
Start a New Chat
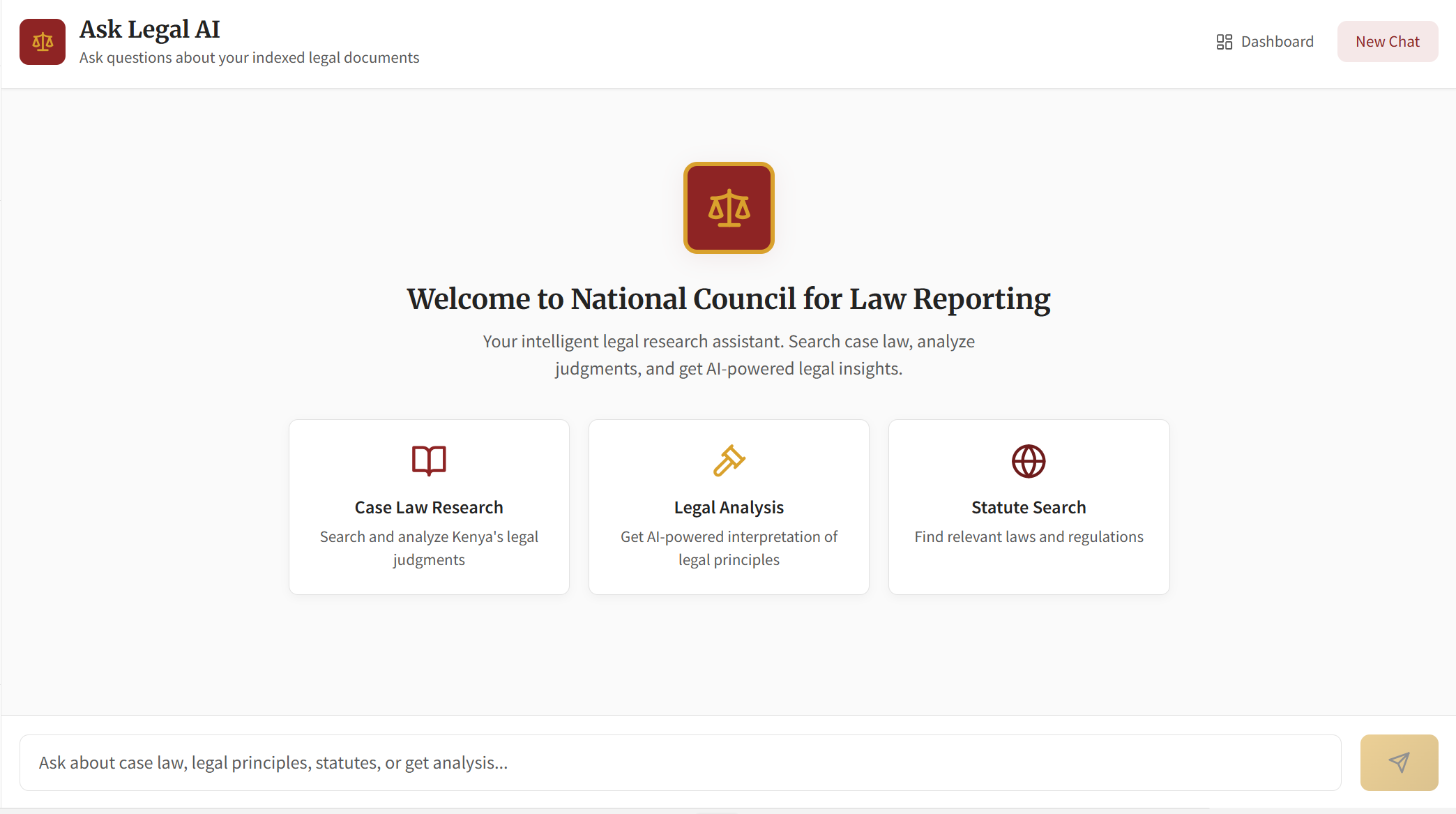click(x=1388, y=42)
